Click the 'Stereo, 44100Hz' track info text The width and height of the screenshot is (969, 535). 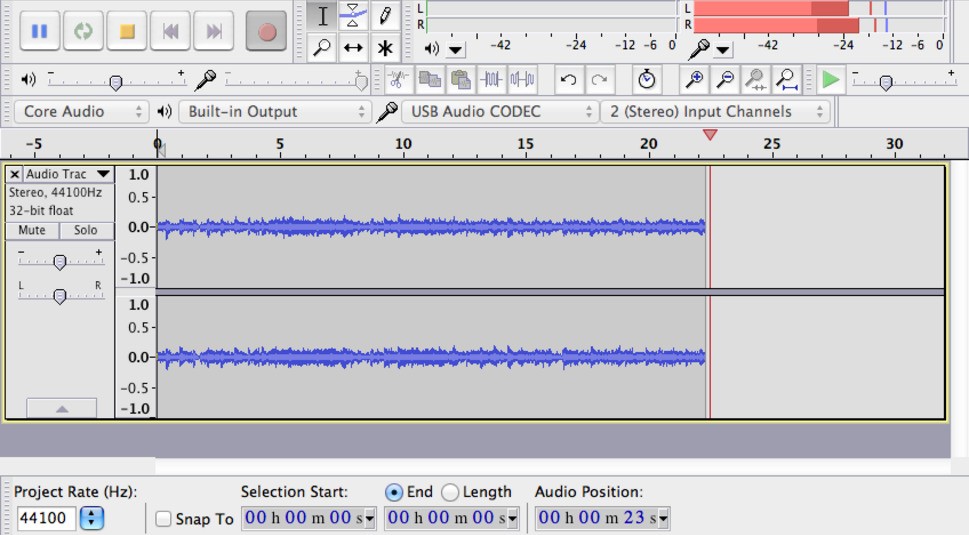point(55,193)
